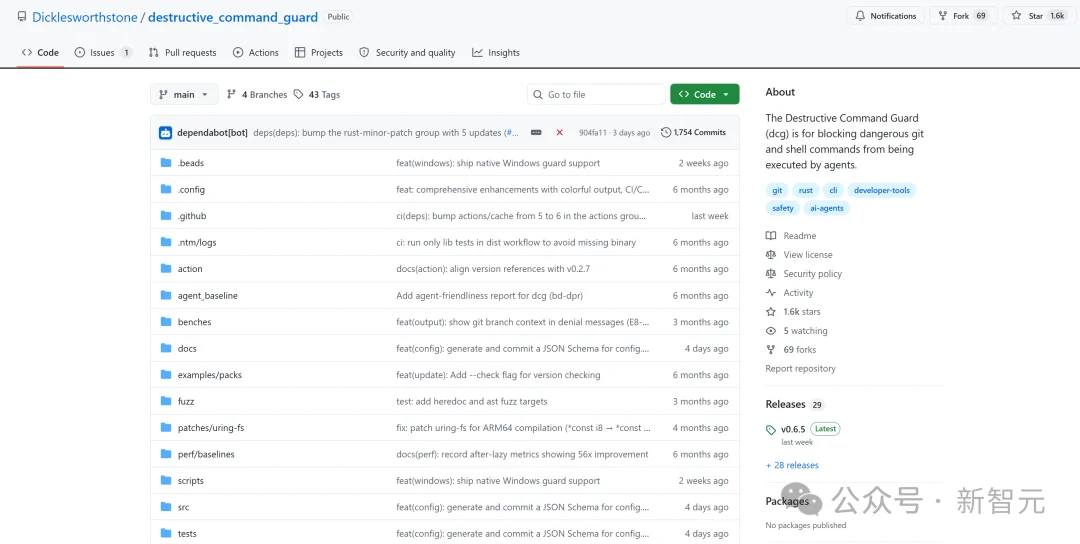Click the dependabot[bot] author name

tap(212, 132)
